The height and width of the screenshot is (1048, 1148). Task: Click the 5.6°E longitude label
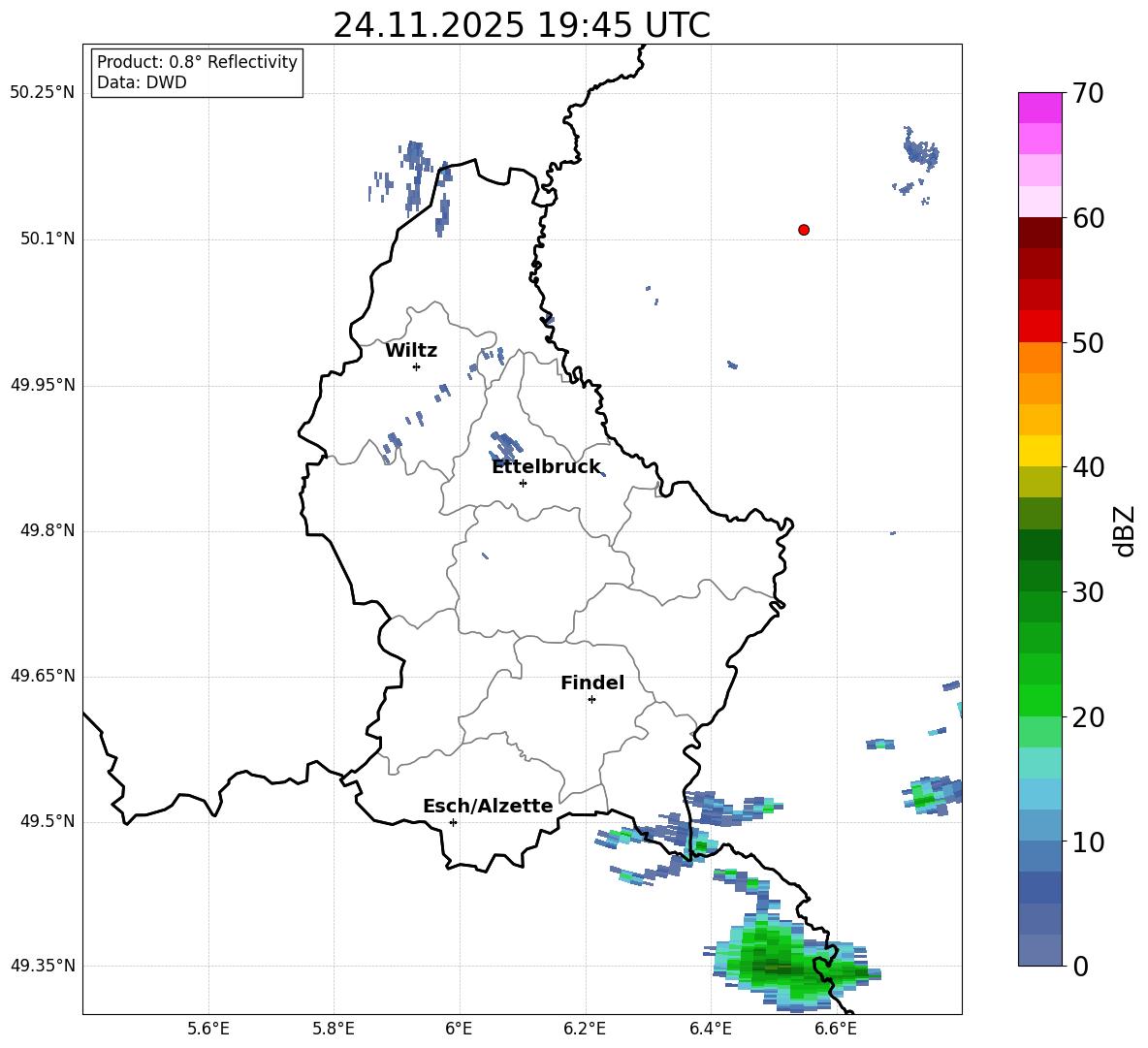(208, 1029)
